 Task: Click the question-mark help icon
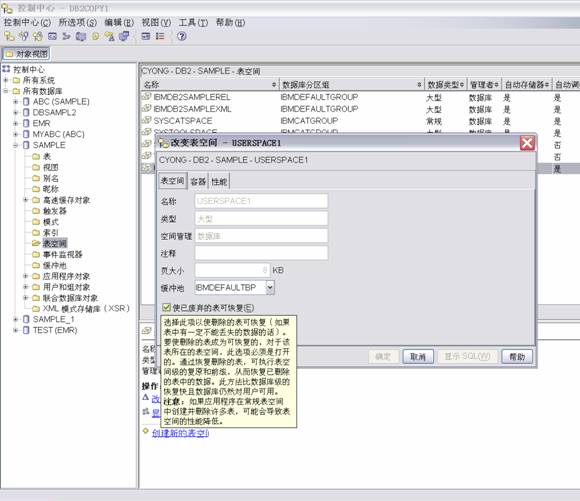click(182, 36)
